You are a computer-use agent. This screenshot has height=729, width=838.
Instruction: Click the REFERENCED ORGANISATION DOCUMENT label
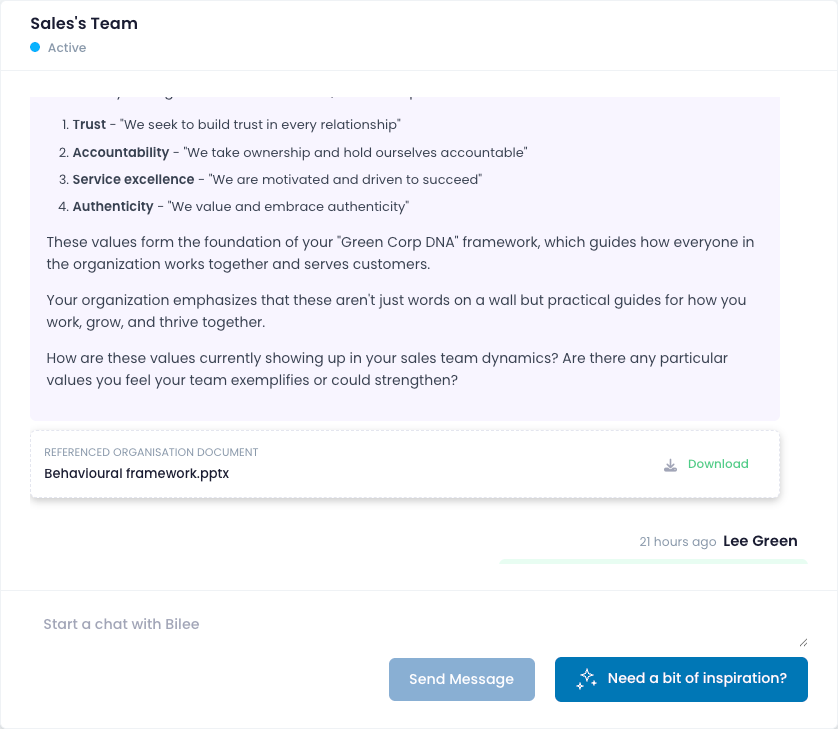pos(150,452)
